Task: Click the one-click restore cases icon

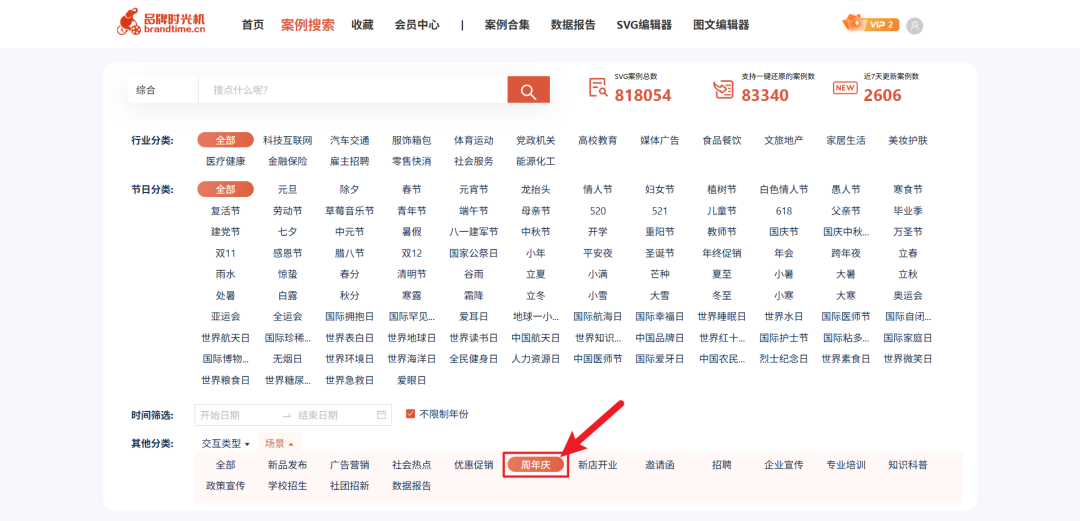Action: pos(723,89)
